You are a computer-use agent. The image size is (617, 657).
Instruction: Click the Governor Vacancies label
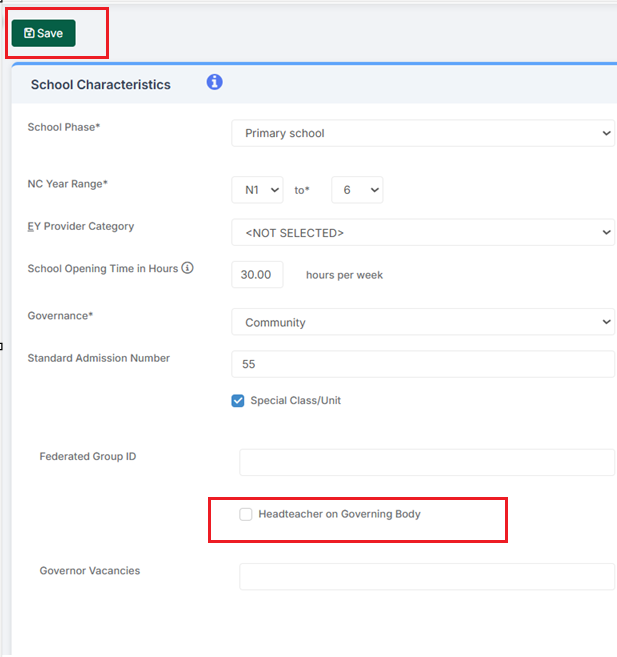(90, 571)
